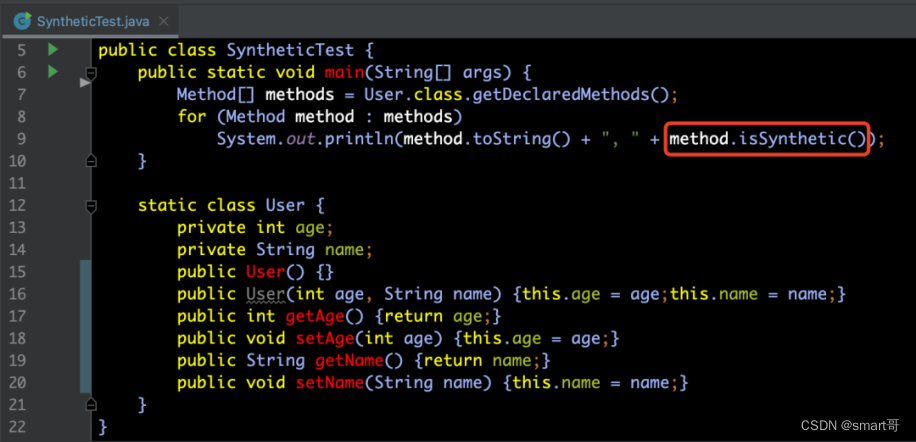Screen dimensions: 916x442
Task: Click the setAge method name
Action: [324, 338]
